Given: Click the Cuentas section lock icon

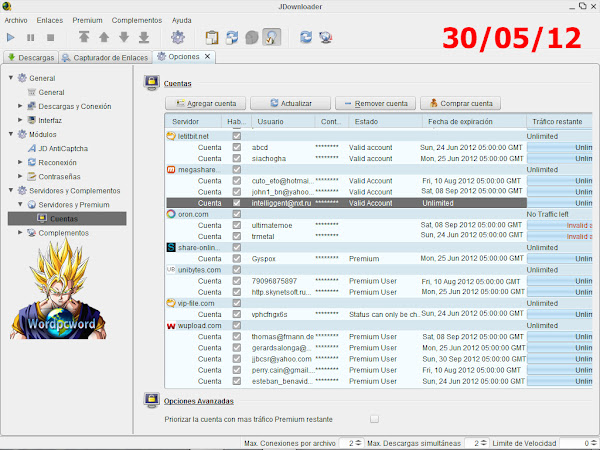Looking at the screenshot, I should pyautogui.click(x=152, y=83).
